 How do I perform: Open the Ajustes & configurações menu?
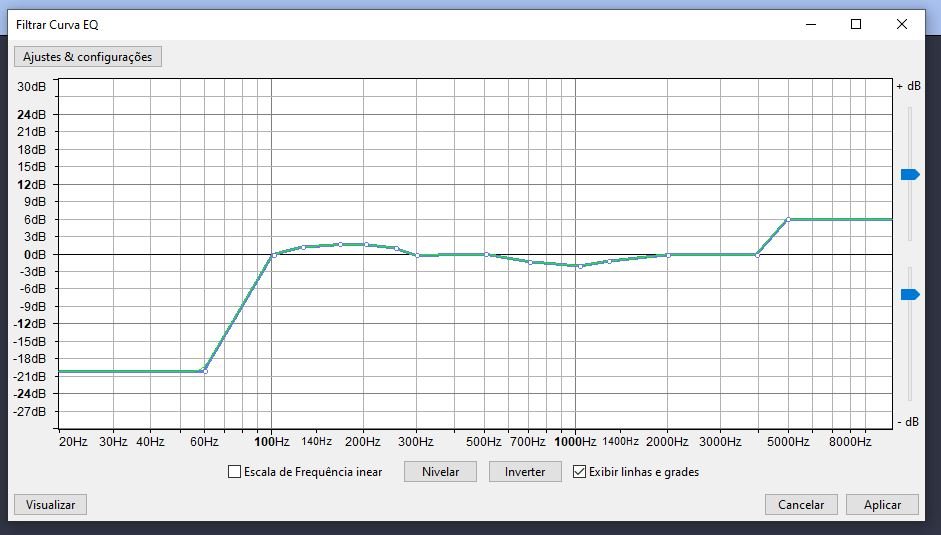pyautogui.click(x=88, y=57)
